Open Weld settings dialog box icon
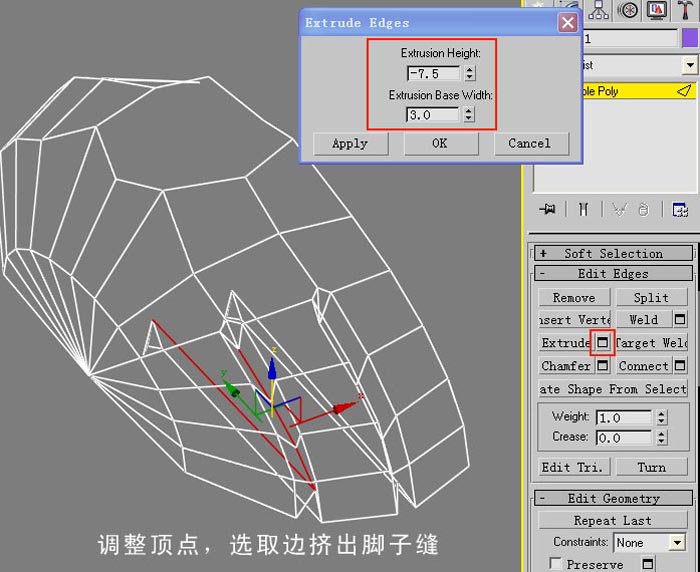The height and width of the screenshot is (572, 700). 680,319
